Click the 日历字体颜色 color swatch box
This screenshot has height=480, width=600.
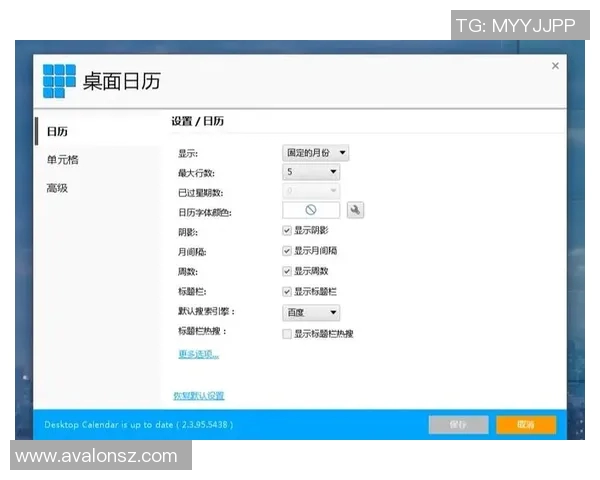[x=311, y=210]
